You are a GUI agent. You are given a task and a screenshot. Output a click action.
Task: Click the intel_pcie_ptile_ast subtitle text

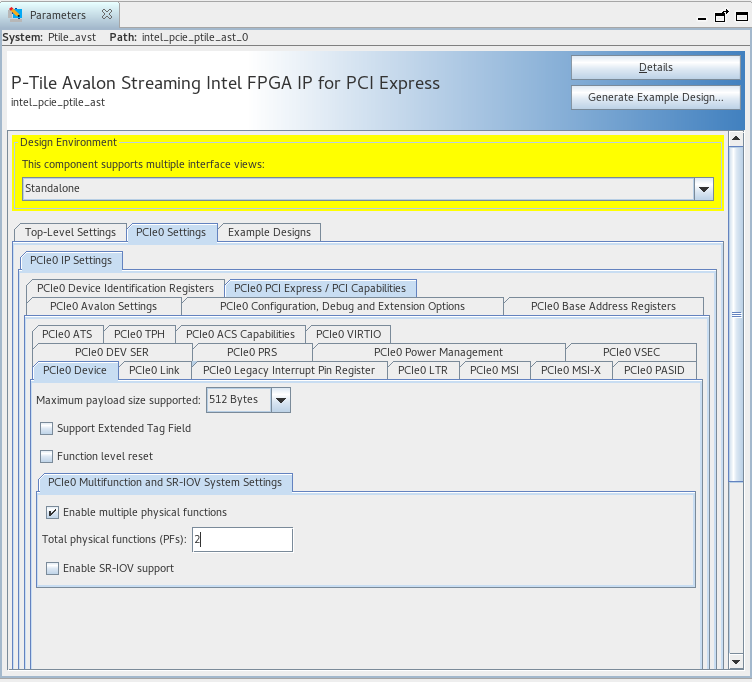click(x=58, y=103)
